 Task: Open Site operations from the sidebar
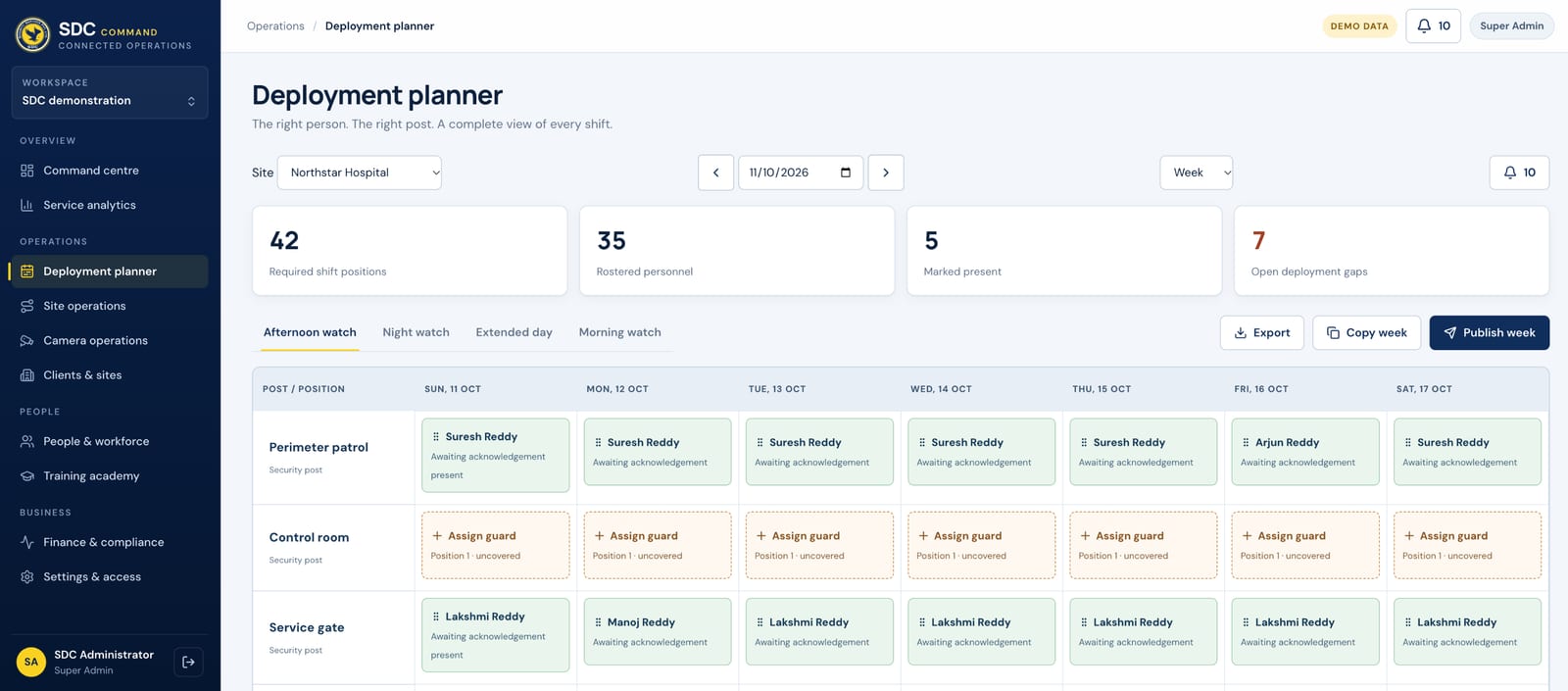click(x=110, y=306)
